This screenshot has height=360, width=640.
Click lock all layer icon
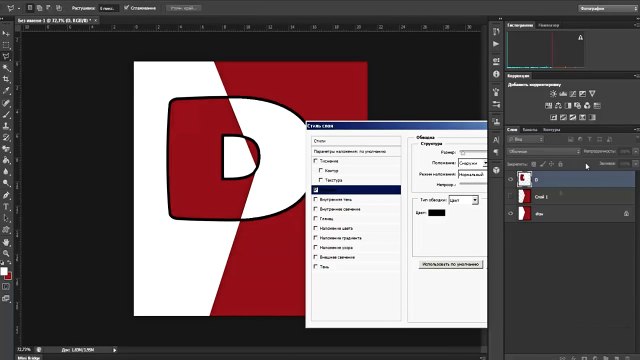560,164
